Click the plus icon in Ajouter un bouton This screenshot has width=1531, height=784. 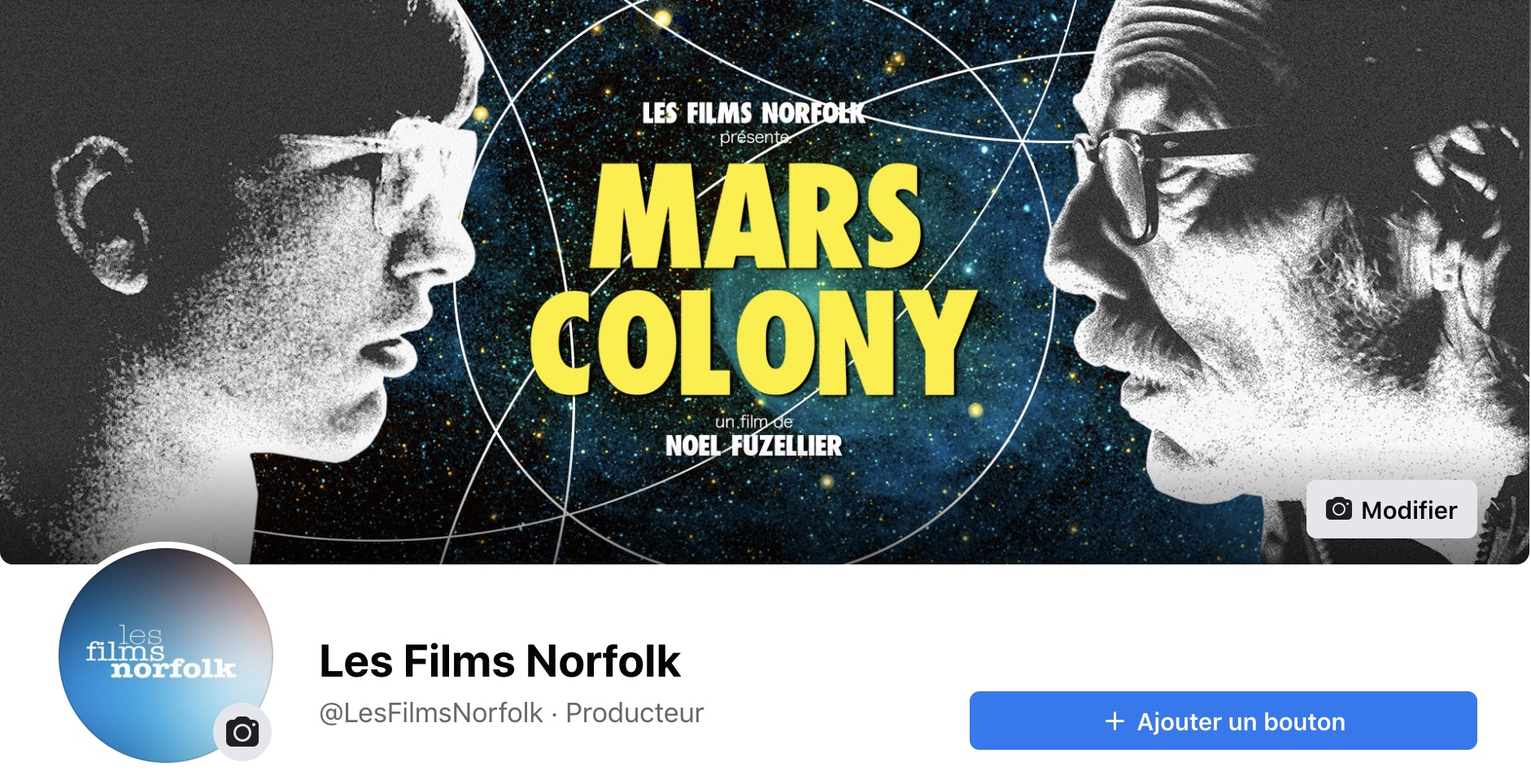tap(1114, 721)
